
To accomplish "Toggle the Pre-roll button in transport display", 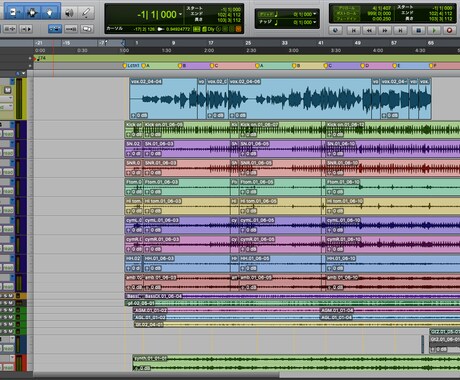I will pyautogui.click(x=347, y=8).
